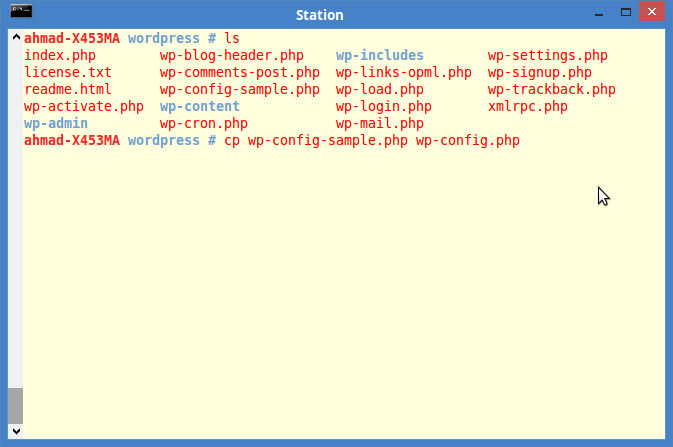673x447 pixels.
Task: Click the scrollbar up arrow
Action: tap(16, 37)
